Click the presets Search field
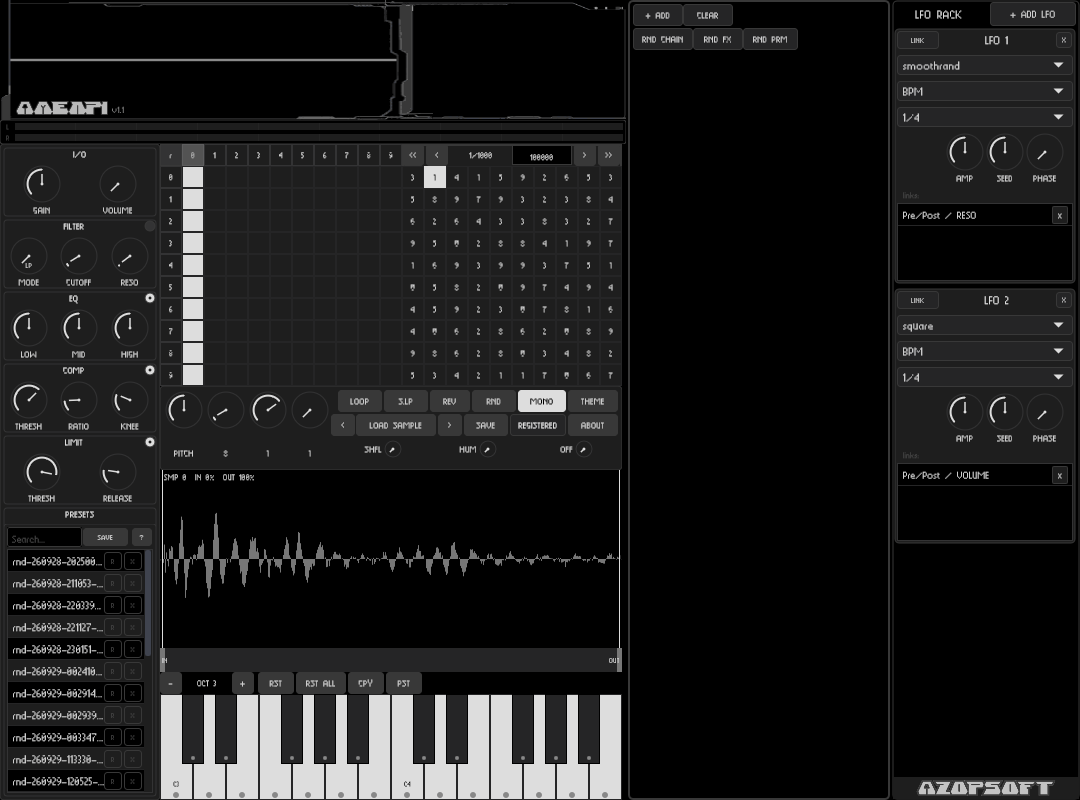 (44, 538)
